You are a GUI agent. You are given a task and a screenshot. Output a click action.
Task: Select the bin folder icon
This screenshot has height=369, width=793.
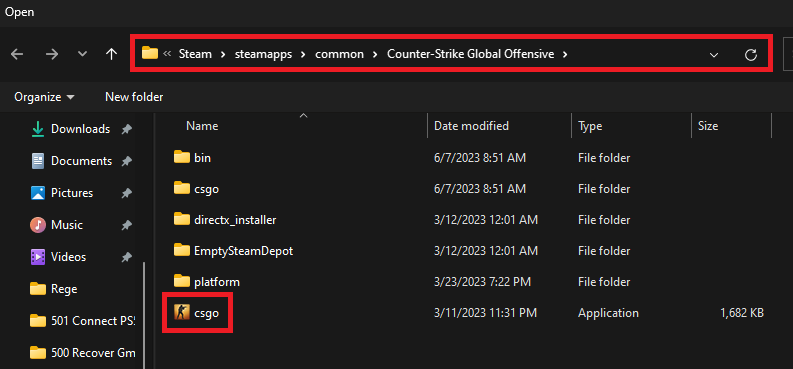(182, 157)
